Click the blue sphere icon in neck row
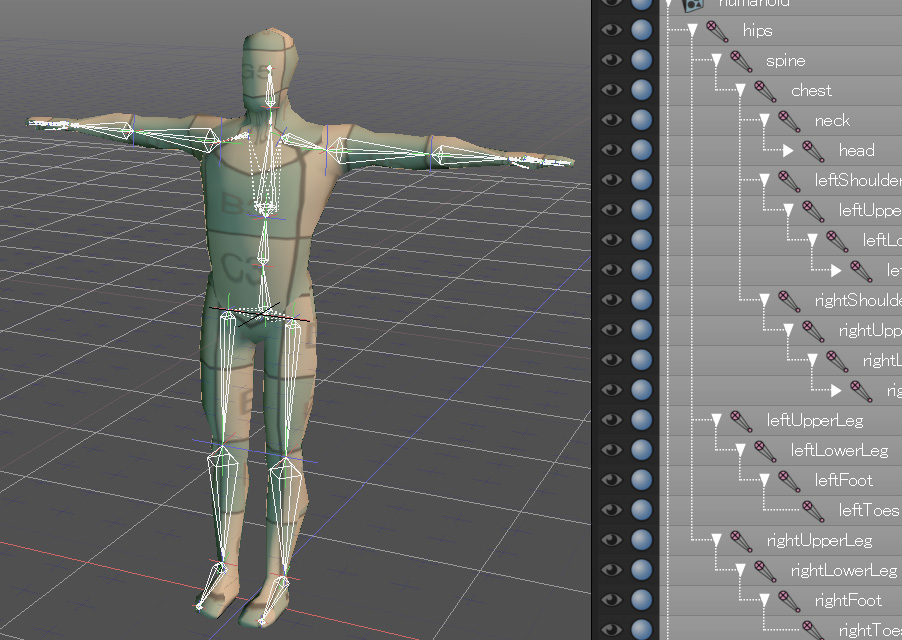 tap(641, 120)
